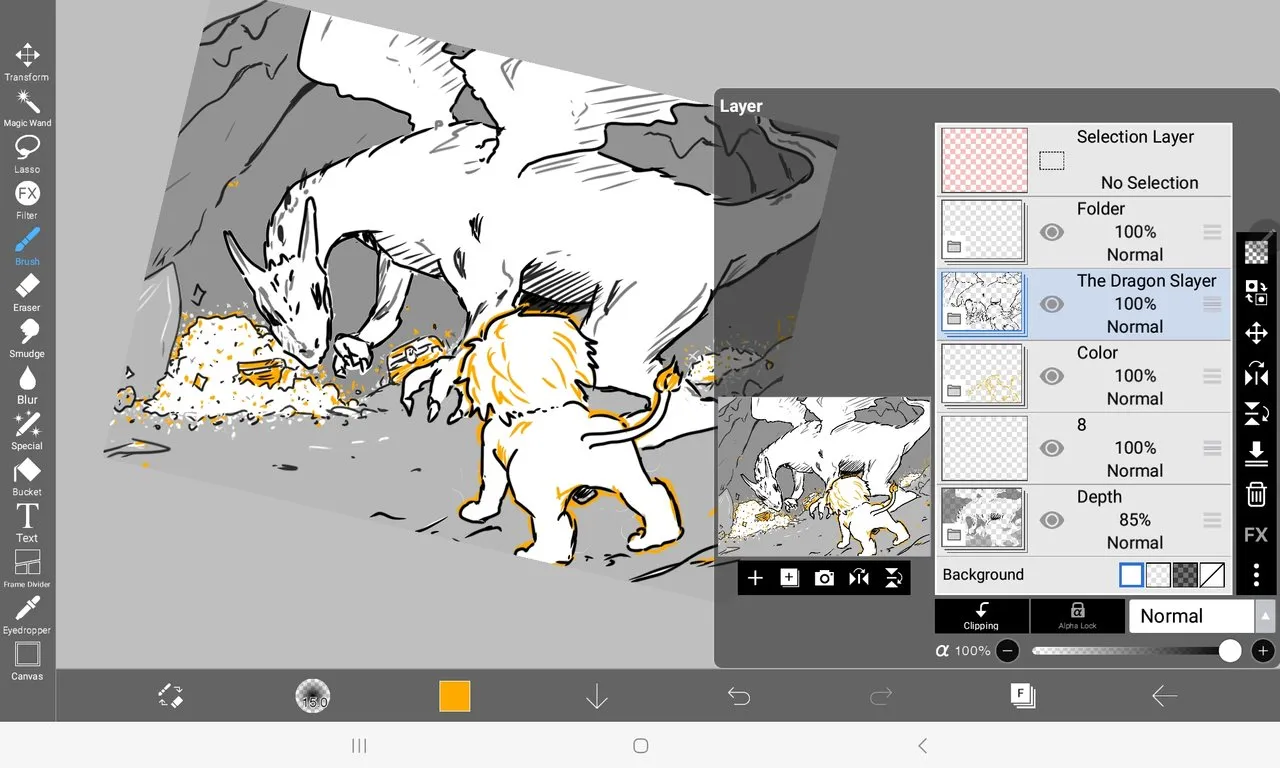Viewport: 1280px width, 768px height.
Task: Merge layer down with downward arrow icon
Action: (1256, 454)
